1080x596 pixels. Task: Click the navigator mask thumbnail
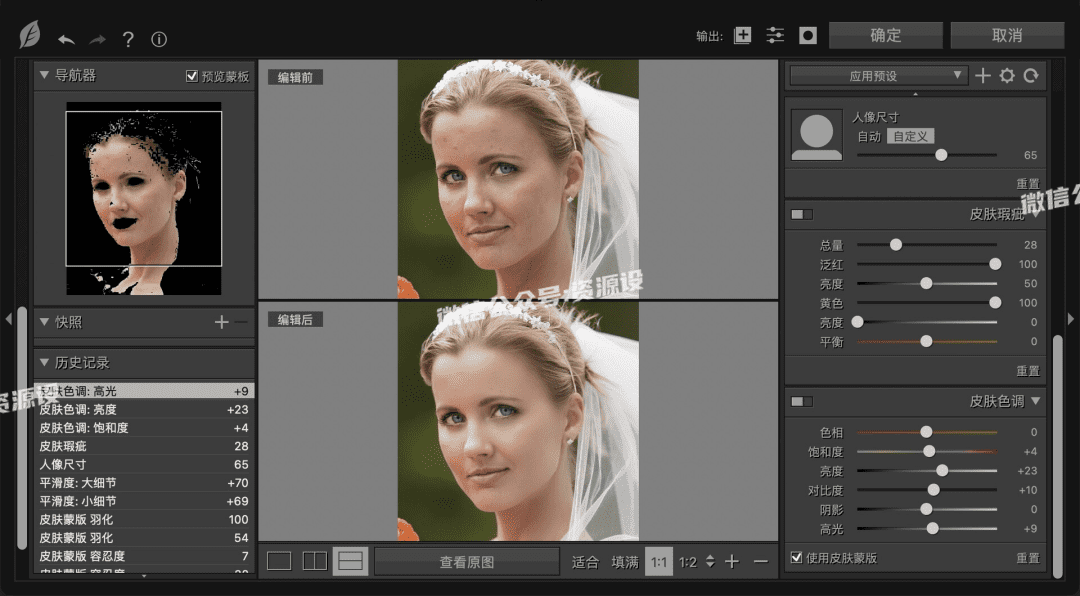coord(144,198)
